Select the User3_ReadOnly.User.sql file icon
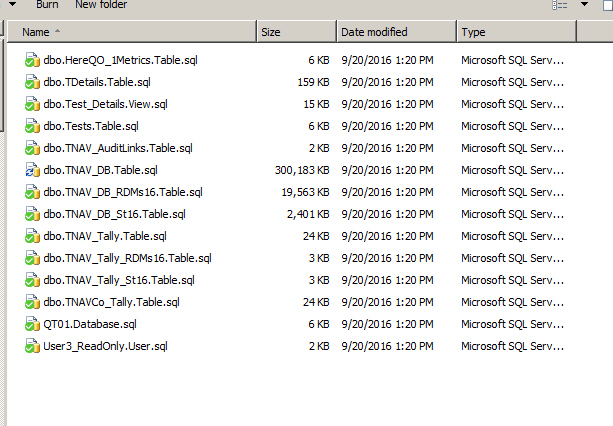Image resolution: width=613 pixels, height=426 pixels. tap(32, 346)
